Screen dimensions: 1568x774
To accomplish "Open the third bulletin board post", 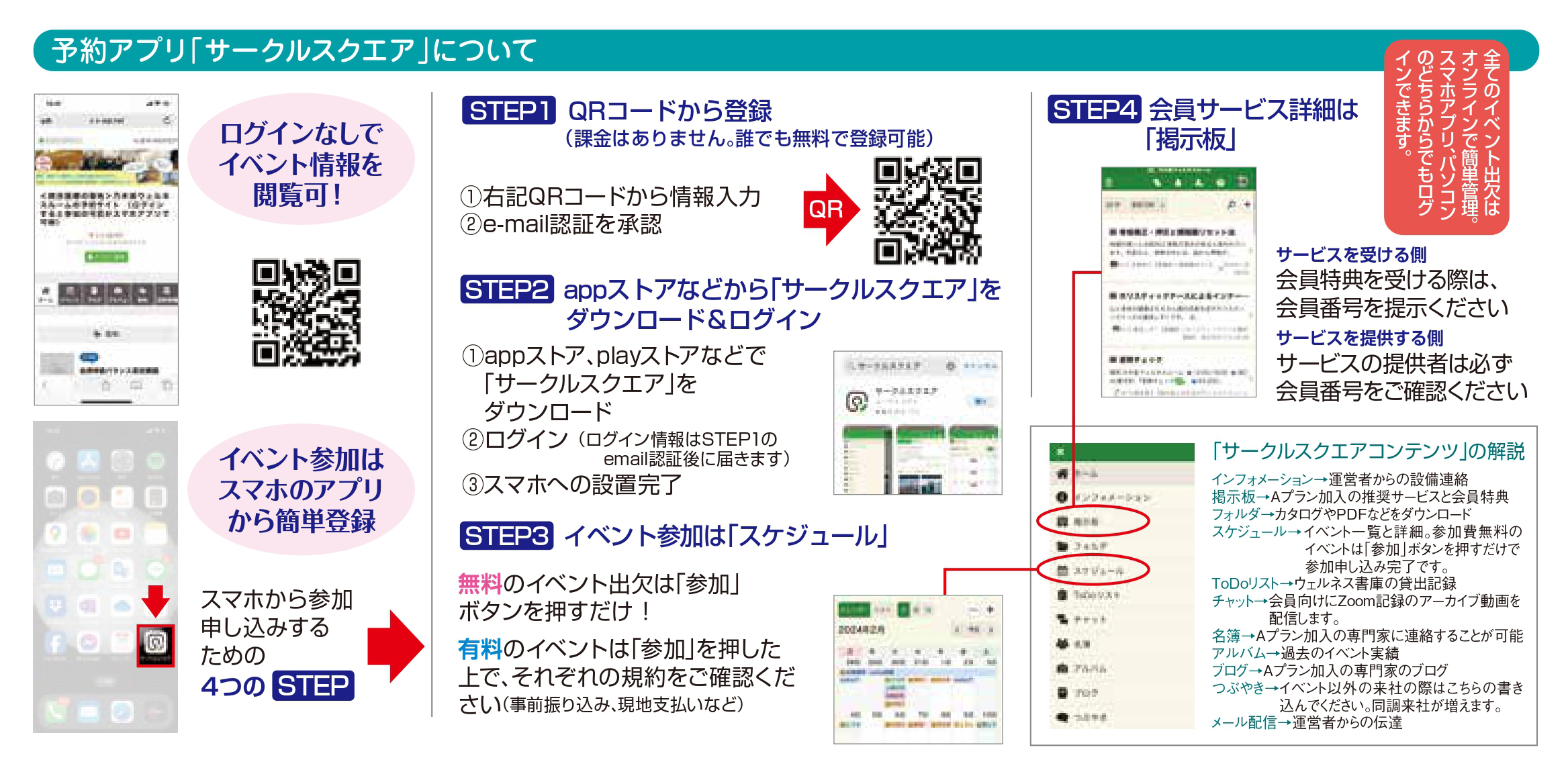I will click(1179, 375).
